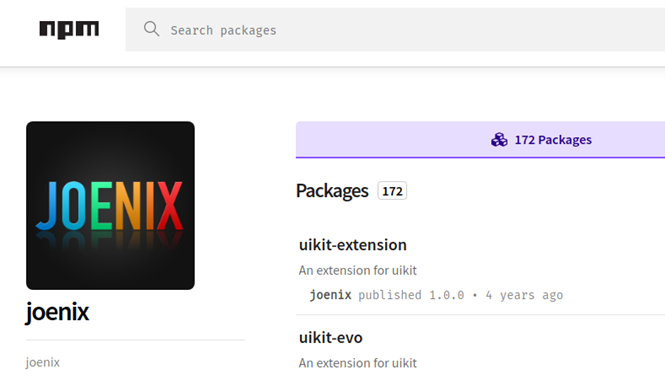This screenshot has width=665, height=375.
Task: Click the published 1.0.0 version text
Action: pos(411,295)
